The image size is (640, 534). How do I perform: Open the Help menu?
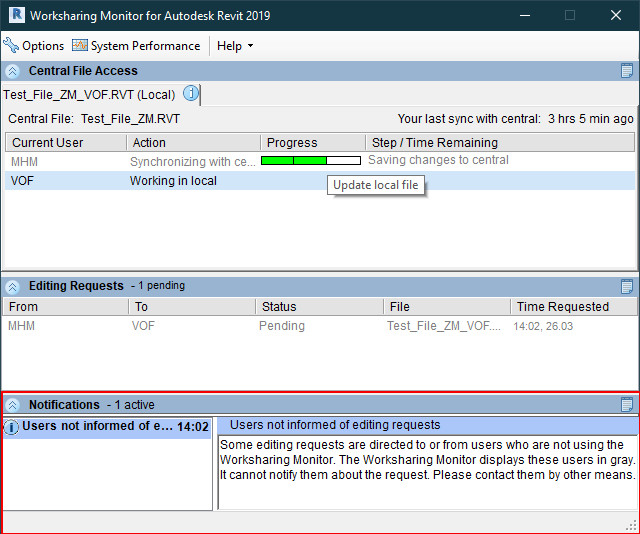(235, 46)
